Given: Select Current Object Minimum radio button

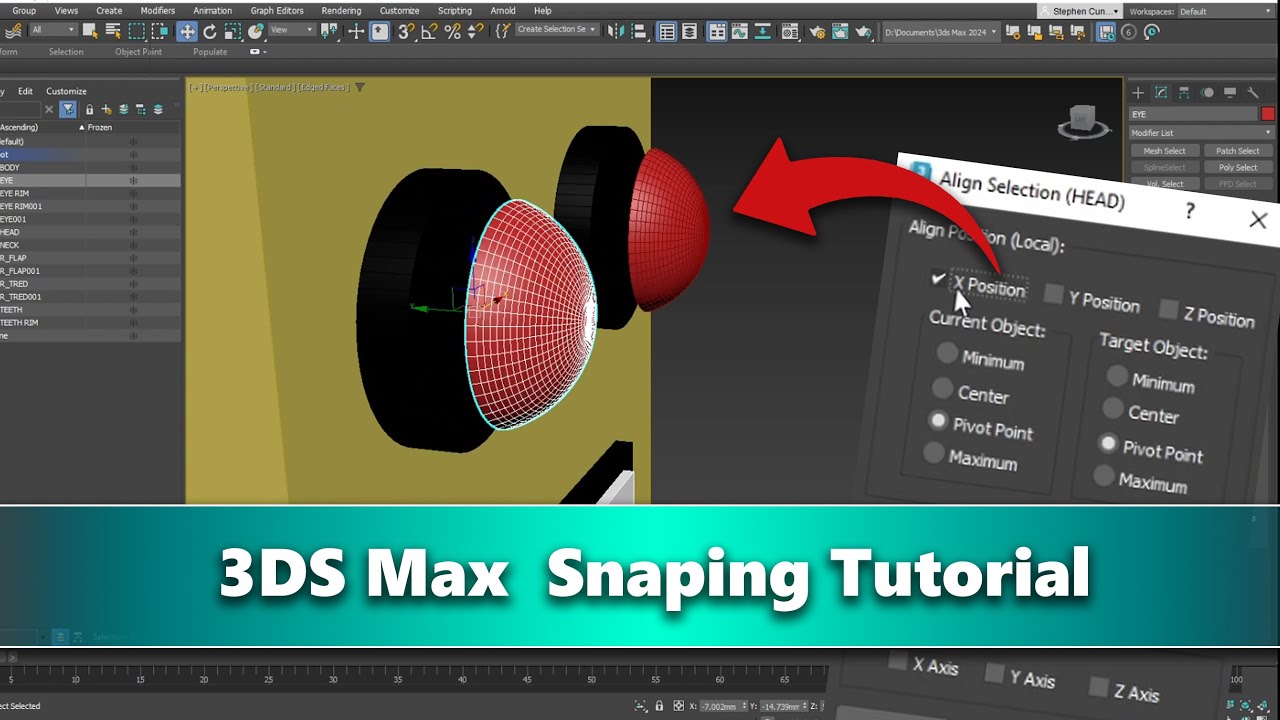Looking at the screenshot, I should [946, 352].
